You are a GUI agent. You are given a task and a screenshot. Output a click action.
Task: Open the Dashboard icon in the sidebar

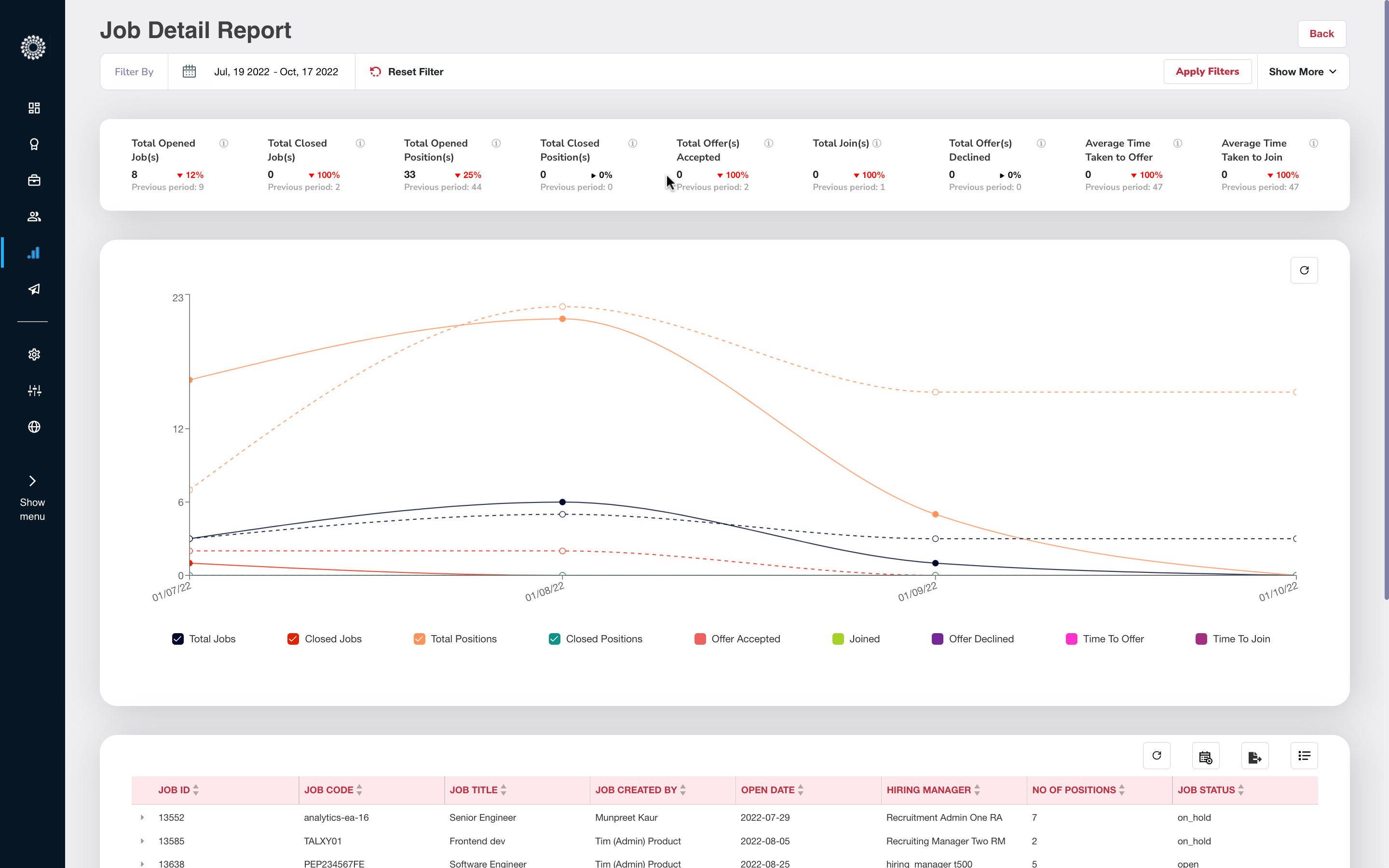pyautogui.click(x=34, y=108)
